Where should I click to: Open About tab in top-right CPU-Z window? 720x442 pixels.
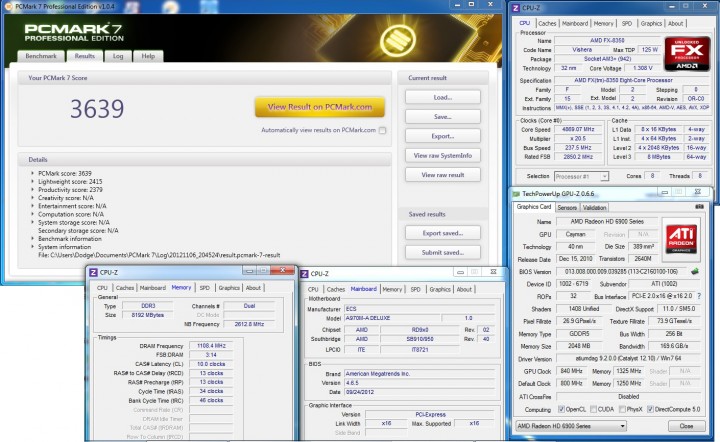click(x=675, y=23)
